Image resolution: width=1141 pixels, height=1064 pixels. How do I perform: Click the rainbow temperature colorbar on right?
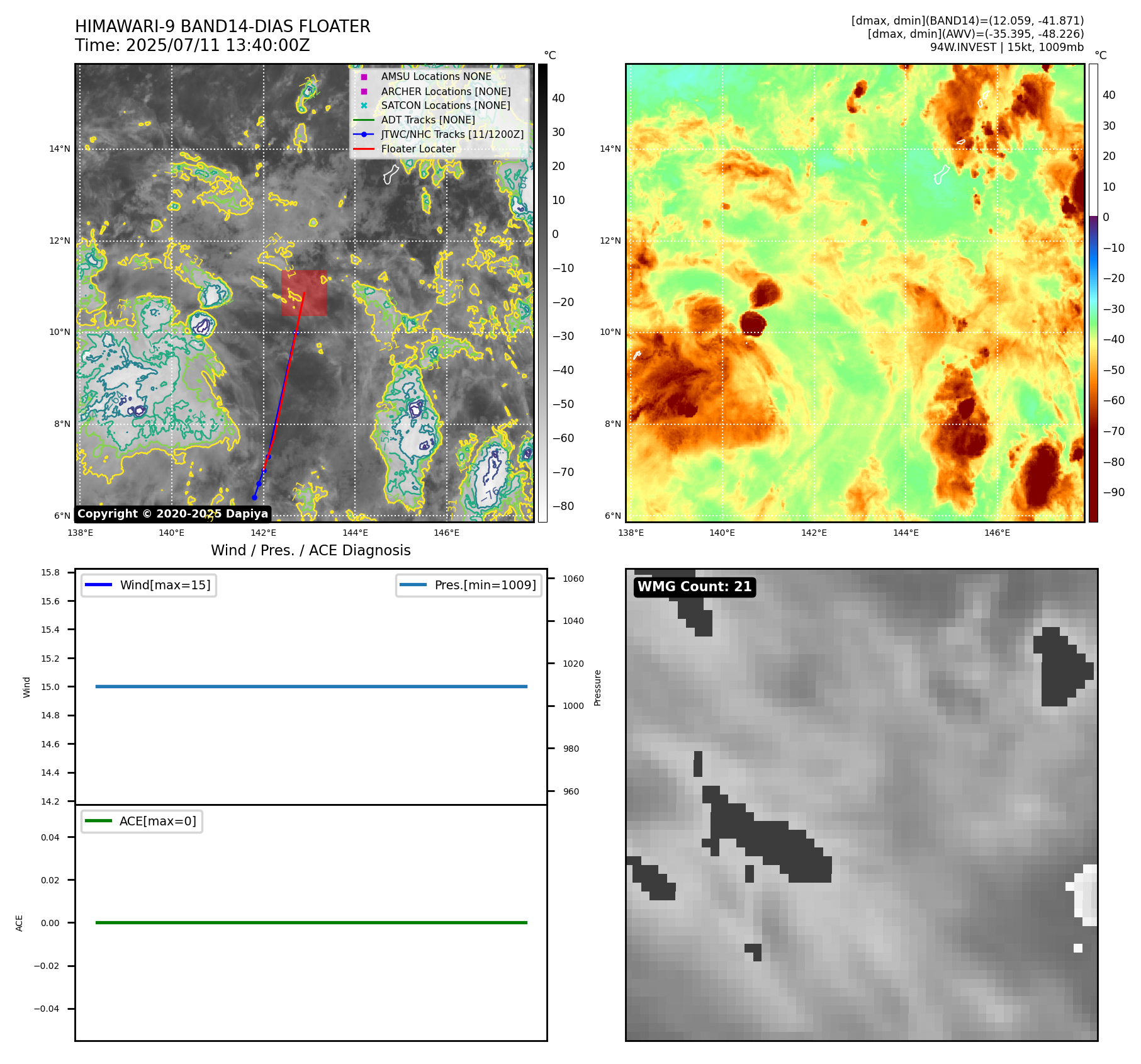click(x=1093, y=293)
